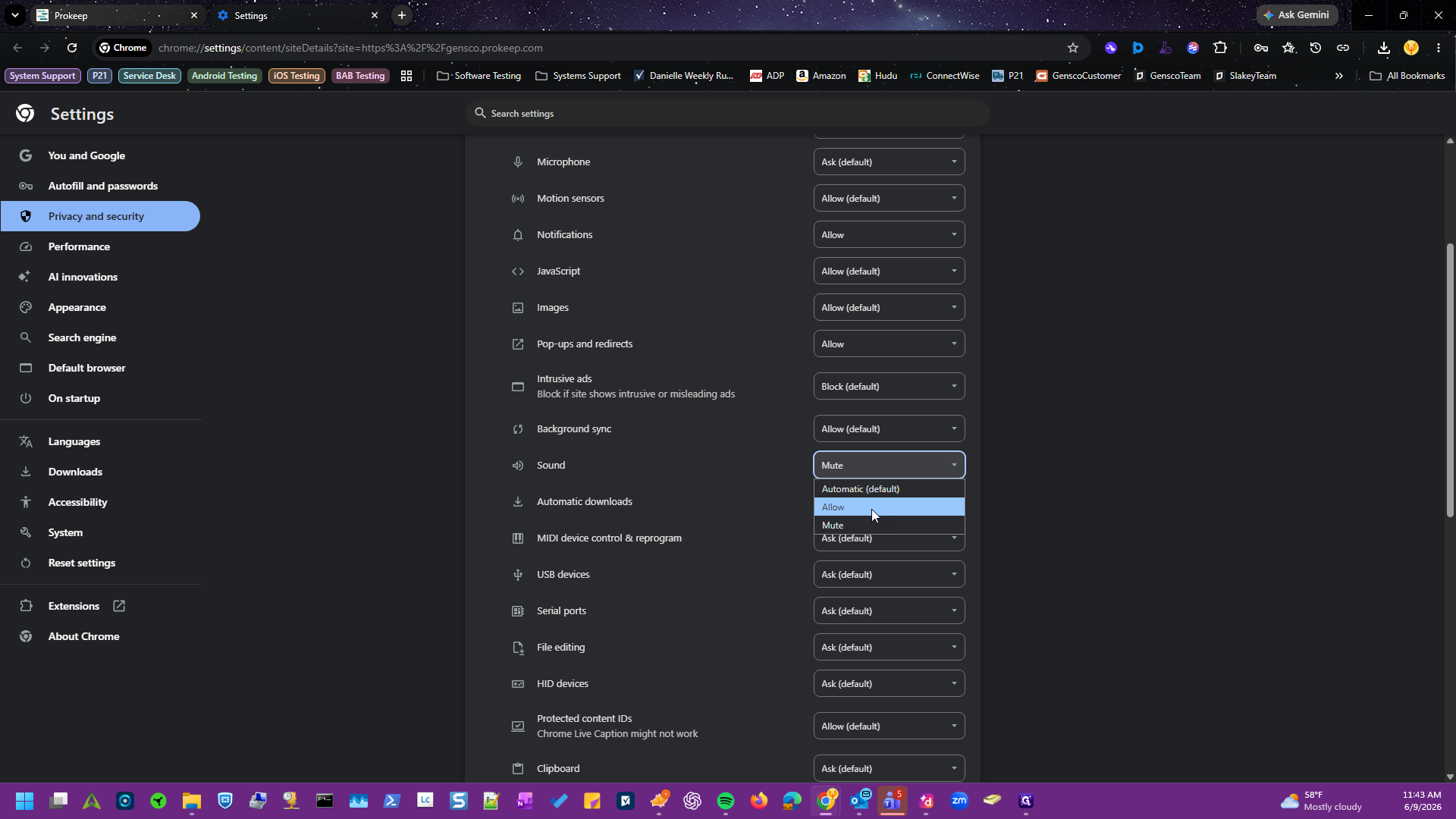Reload the settings page
The image size is (1456, 819).
click(72, 48)
